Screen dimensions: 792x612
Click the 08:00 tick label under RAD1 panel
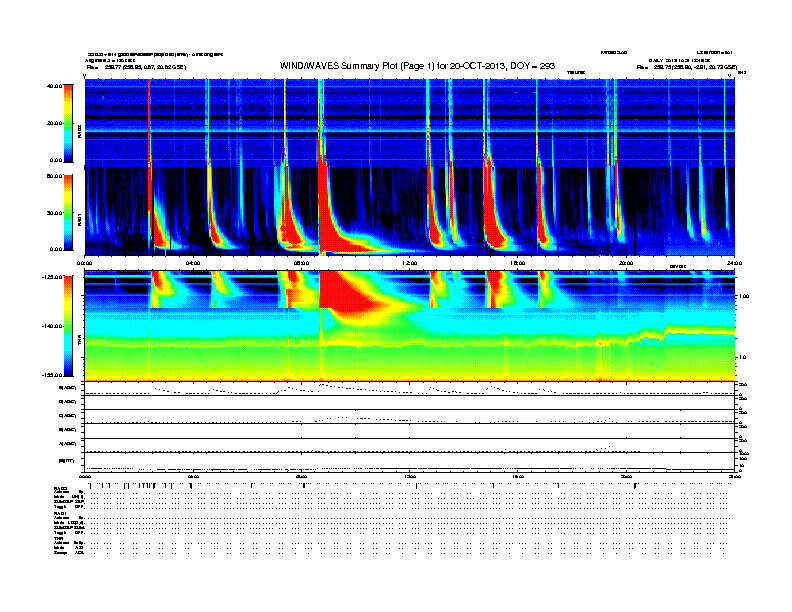point(301,263)
